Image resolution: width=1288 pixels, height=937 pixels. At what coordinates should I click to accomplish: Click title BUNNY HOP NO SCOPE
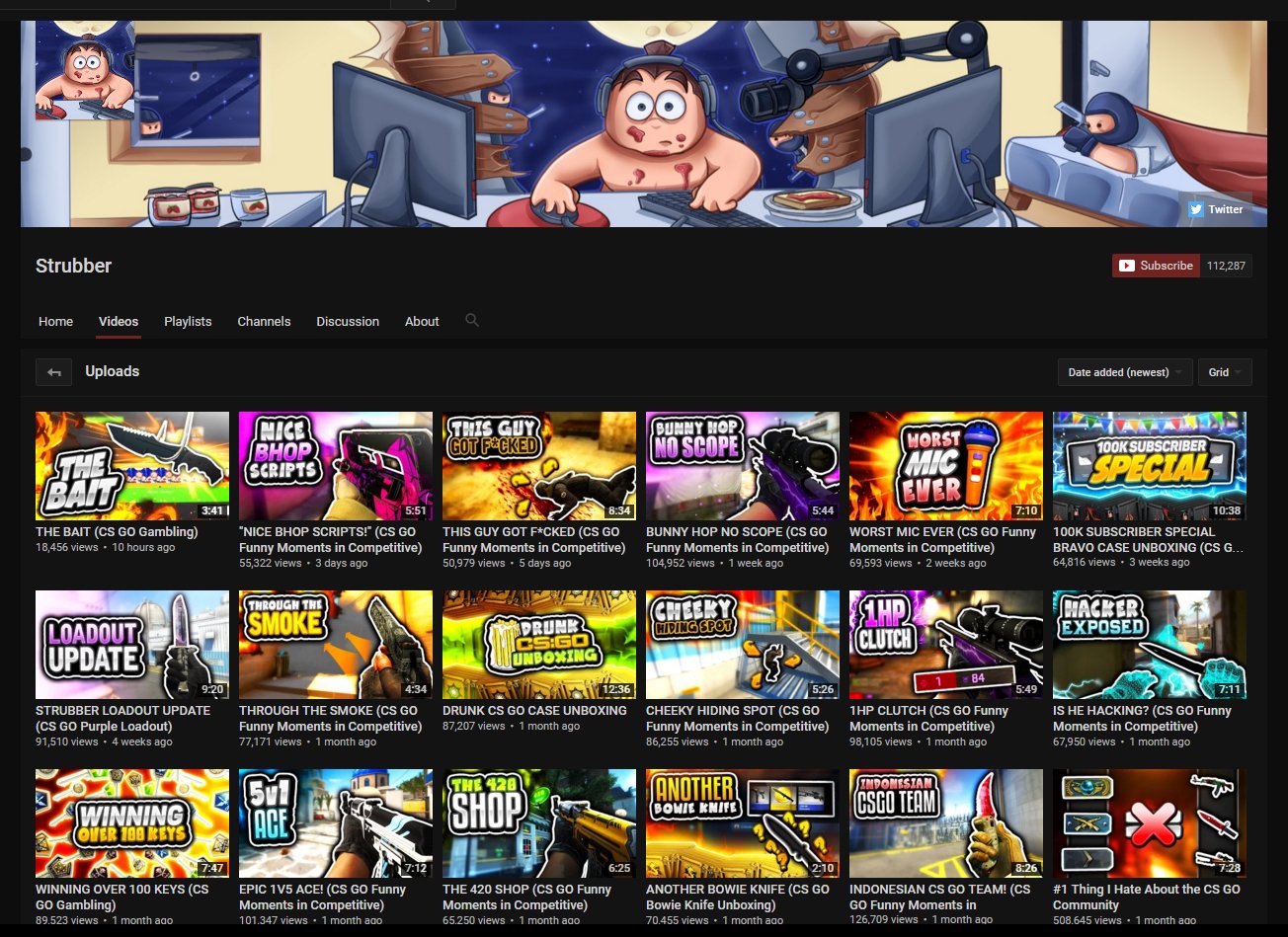[x=738, y=540]
